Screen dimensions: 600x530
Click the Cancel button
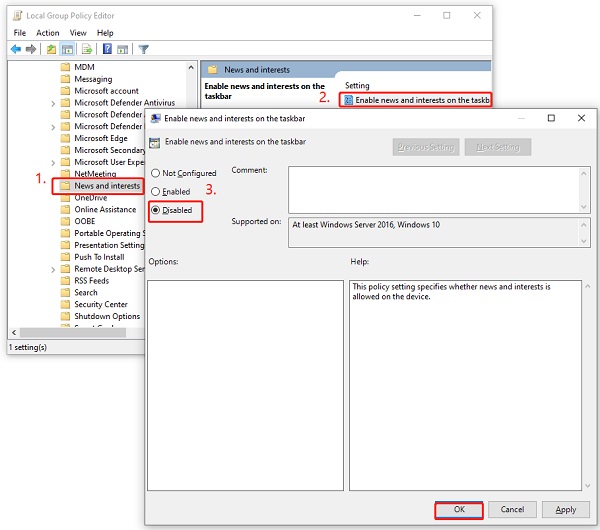pyautogui.click(x=512, y=510)
